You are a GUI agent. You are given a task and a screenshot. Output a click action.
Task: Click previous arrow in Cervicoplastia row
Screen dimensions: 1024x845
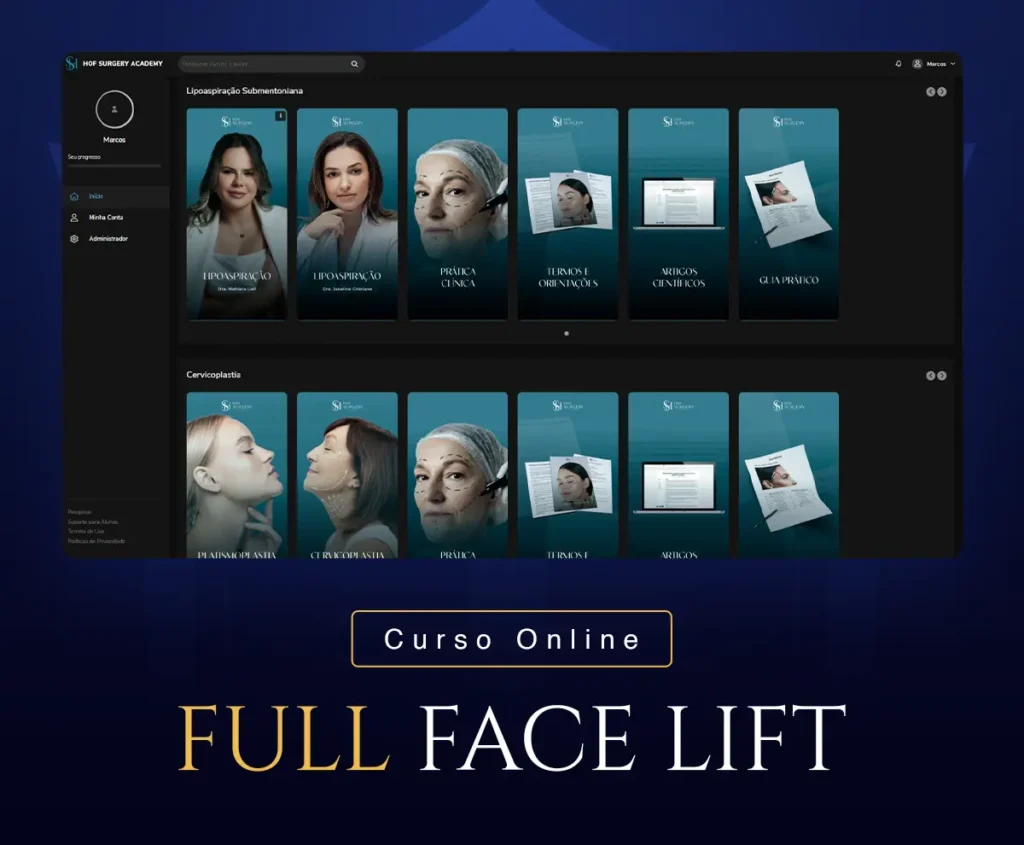click(x=931, y=375)
